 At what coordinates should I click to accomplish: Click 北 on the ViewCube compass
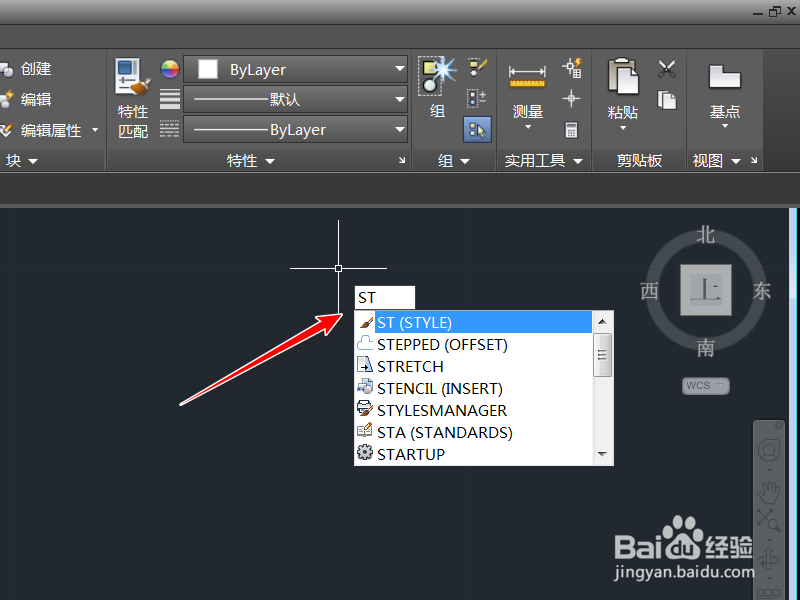(706, 235)
